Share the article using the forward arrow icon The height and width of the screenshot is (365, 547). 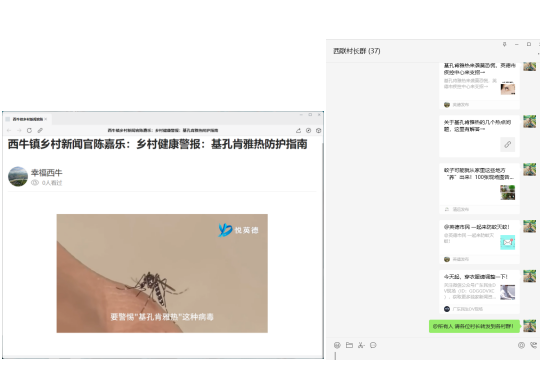point(298,130)
